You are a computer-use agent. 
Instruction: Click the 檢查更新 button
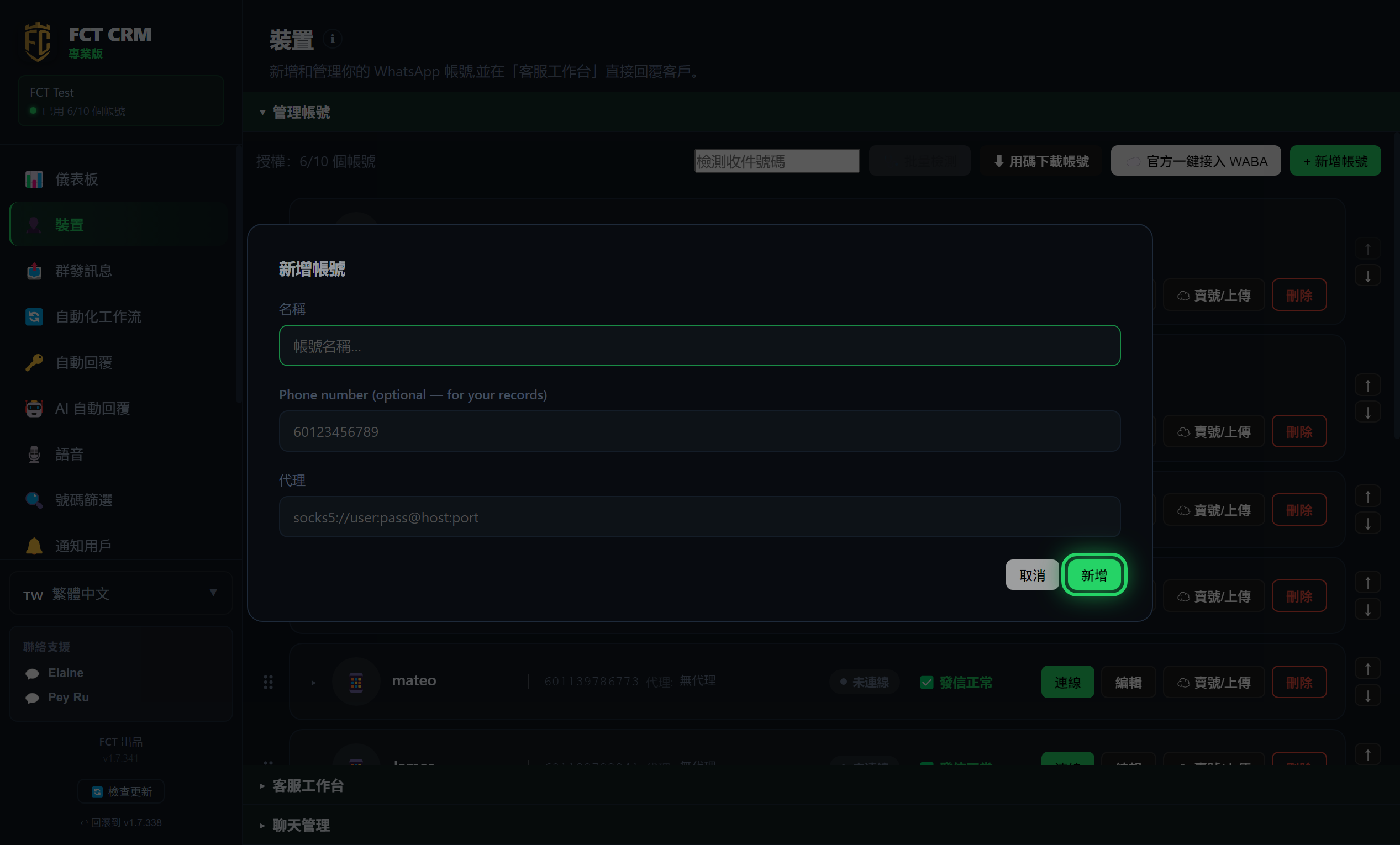(121, 791)
